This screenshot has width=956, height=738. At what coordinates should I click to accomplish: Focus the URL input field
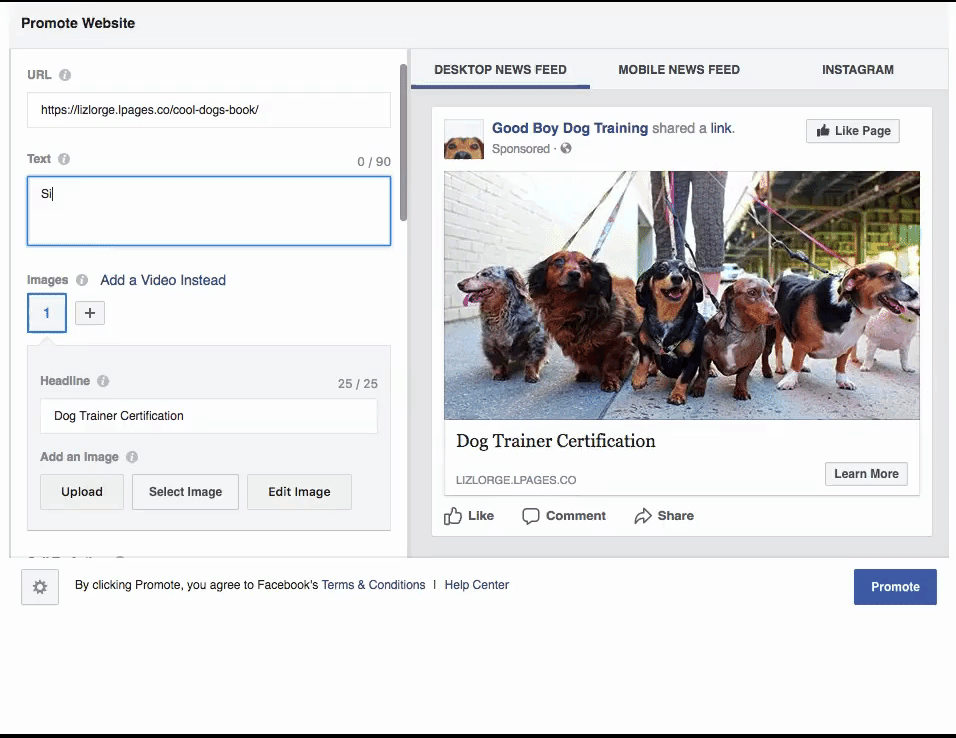209,110
